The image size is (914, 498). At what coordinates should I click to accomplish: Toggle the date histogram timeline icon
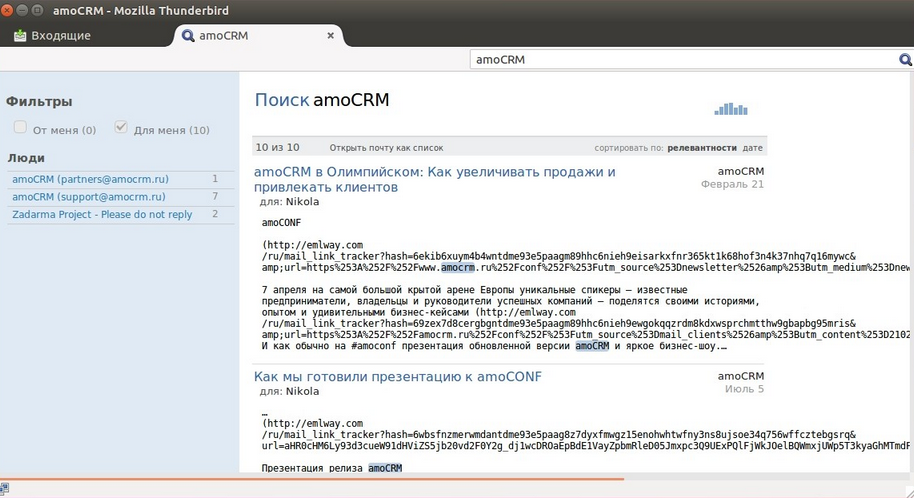(x=731, y=109)
